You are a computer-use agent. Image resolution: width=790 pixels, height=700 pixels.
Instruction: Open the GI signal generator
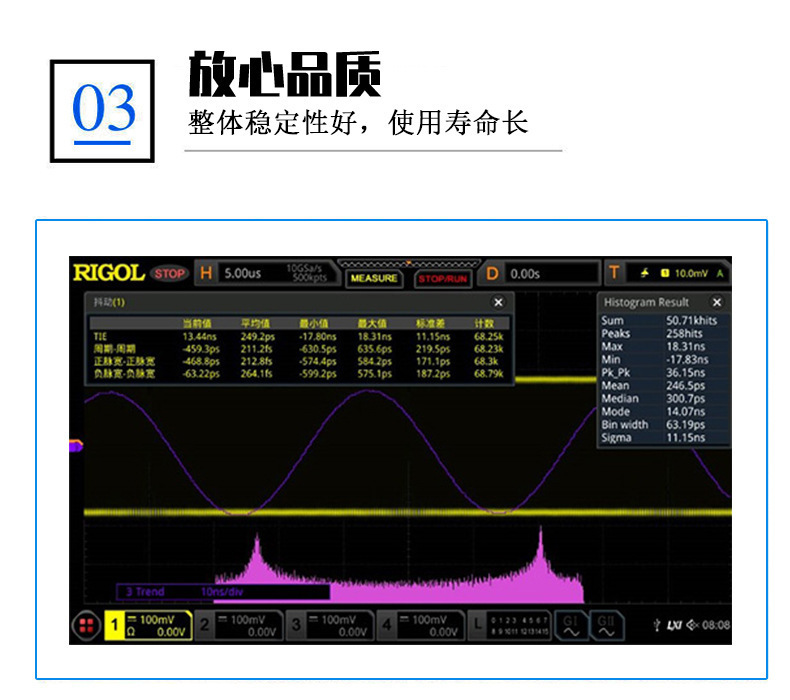click(571, 625)
